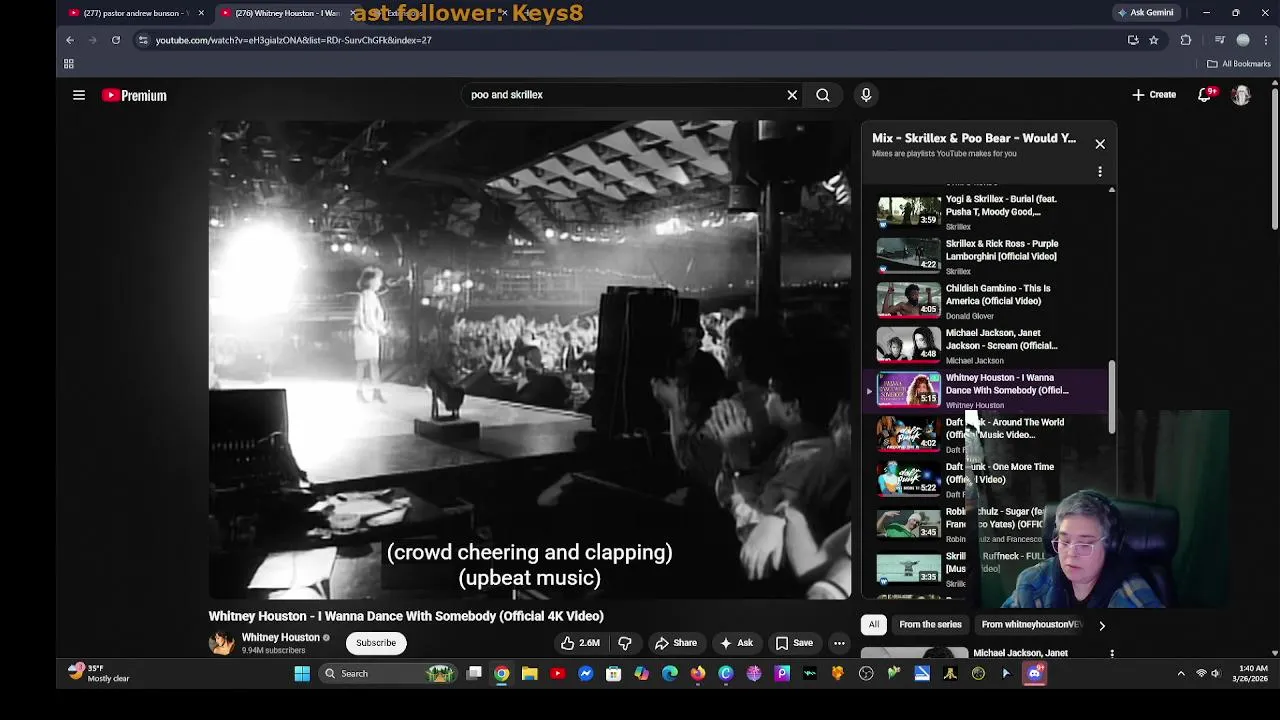Clear the search box with the X
Image resolution: width=1280 pixels, height=720 pixels.
[792, 95]
